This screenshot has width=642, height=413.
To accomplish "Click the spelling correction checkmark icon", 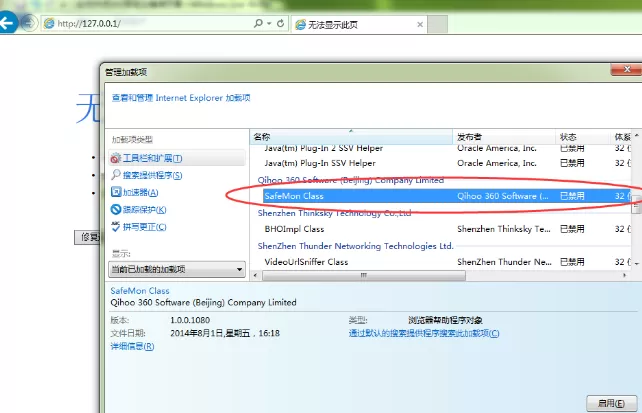I will tap(116, 226).
